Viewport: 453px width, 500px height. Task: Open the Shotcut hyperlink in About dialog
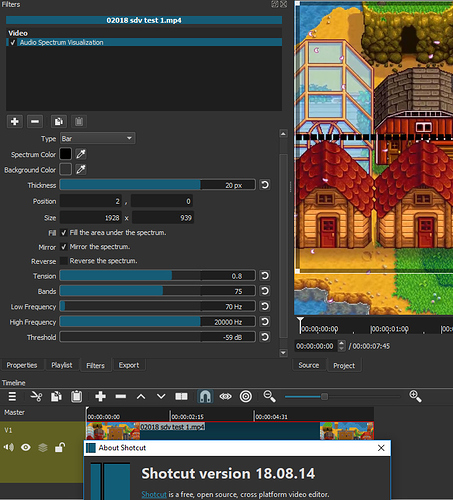point(154,494)
